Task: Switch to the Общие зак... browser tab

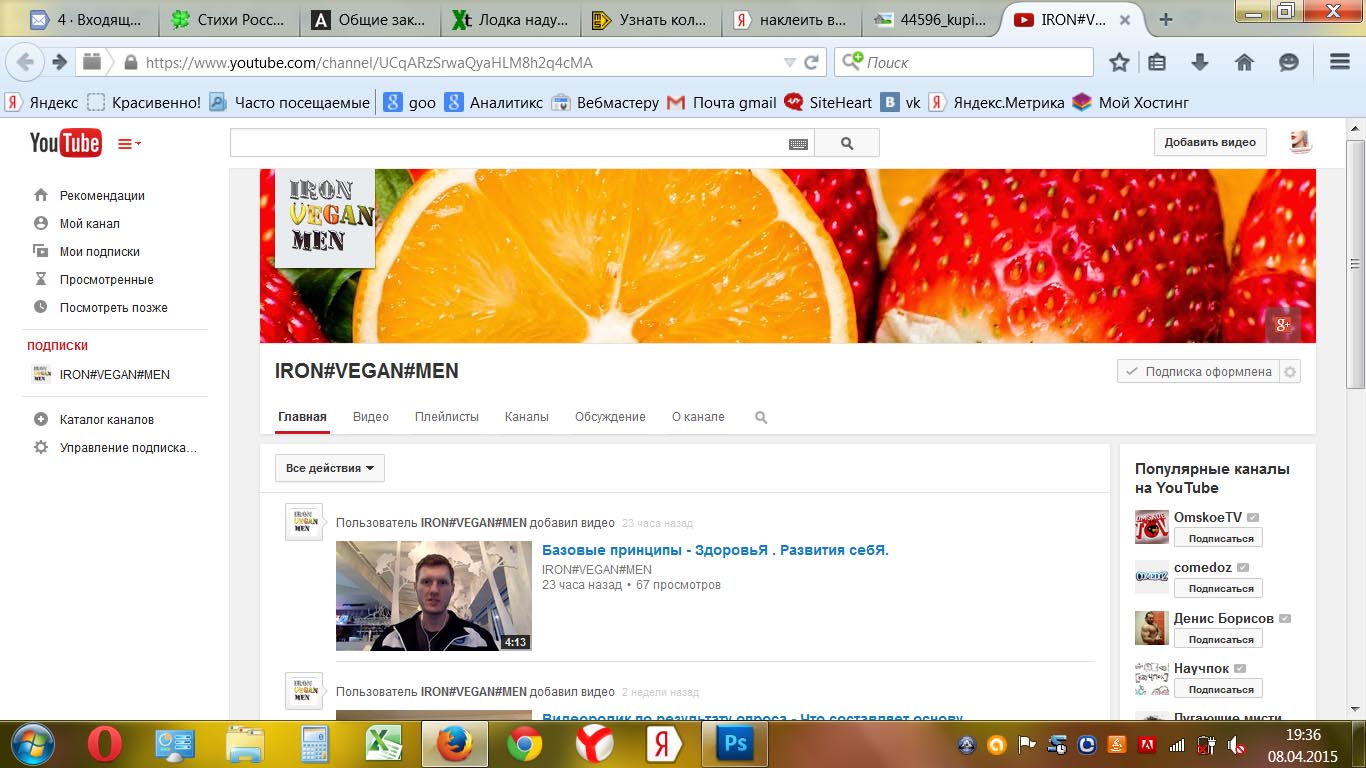Action: tap(370, 19)
